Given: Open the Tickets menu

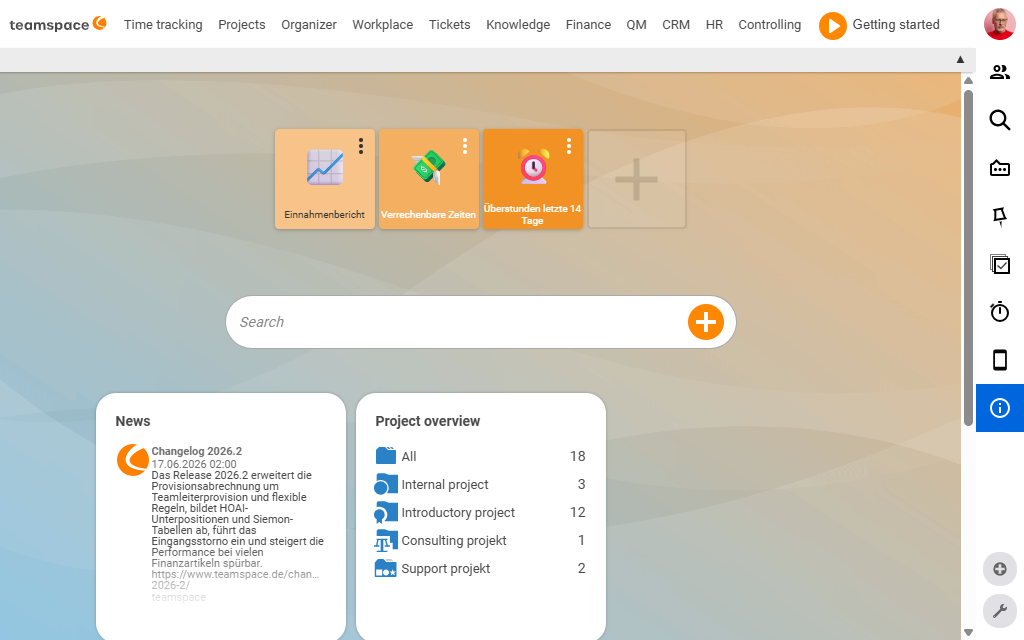Looking at the screenshot, I should (x=449, y=25).
